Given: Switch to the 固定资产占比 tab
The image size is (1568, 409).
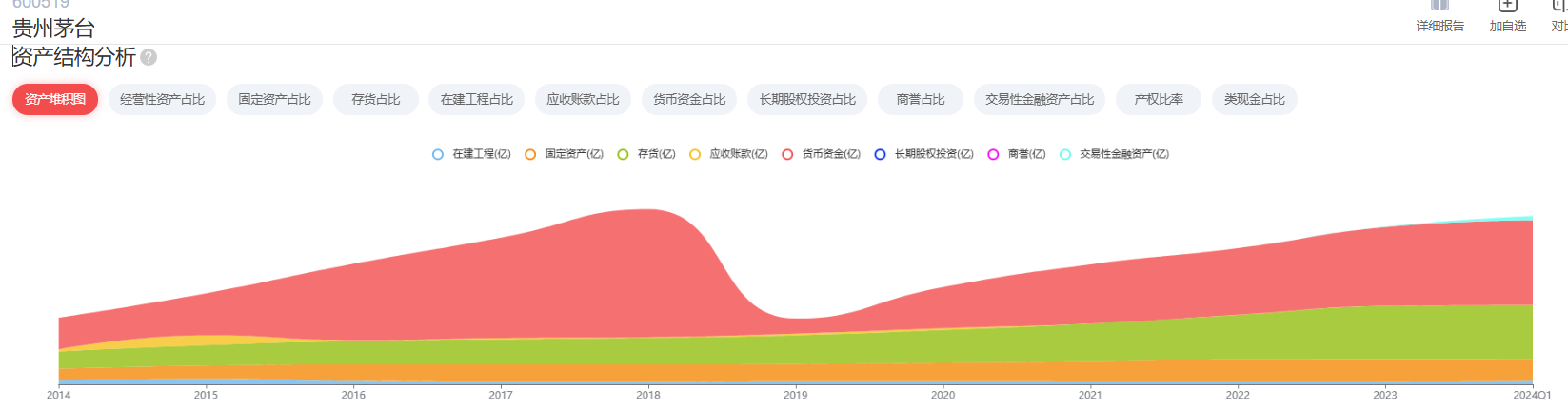Looking at the screenshot, I should click(x=274, y=99).
